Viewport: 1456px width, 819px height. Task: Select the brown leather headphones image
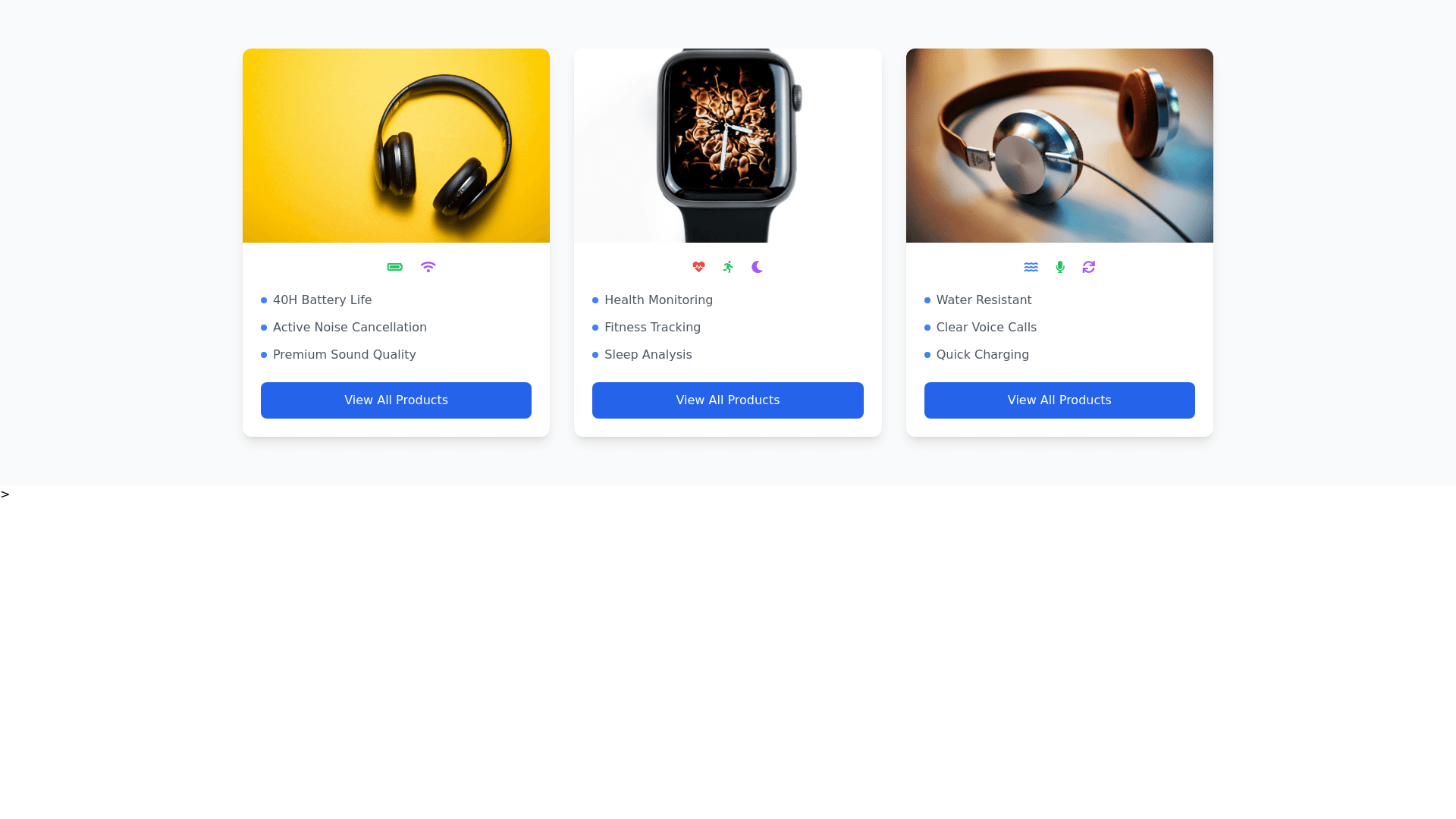(1059, 146)
